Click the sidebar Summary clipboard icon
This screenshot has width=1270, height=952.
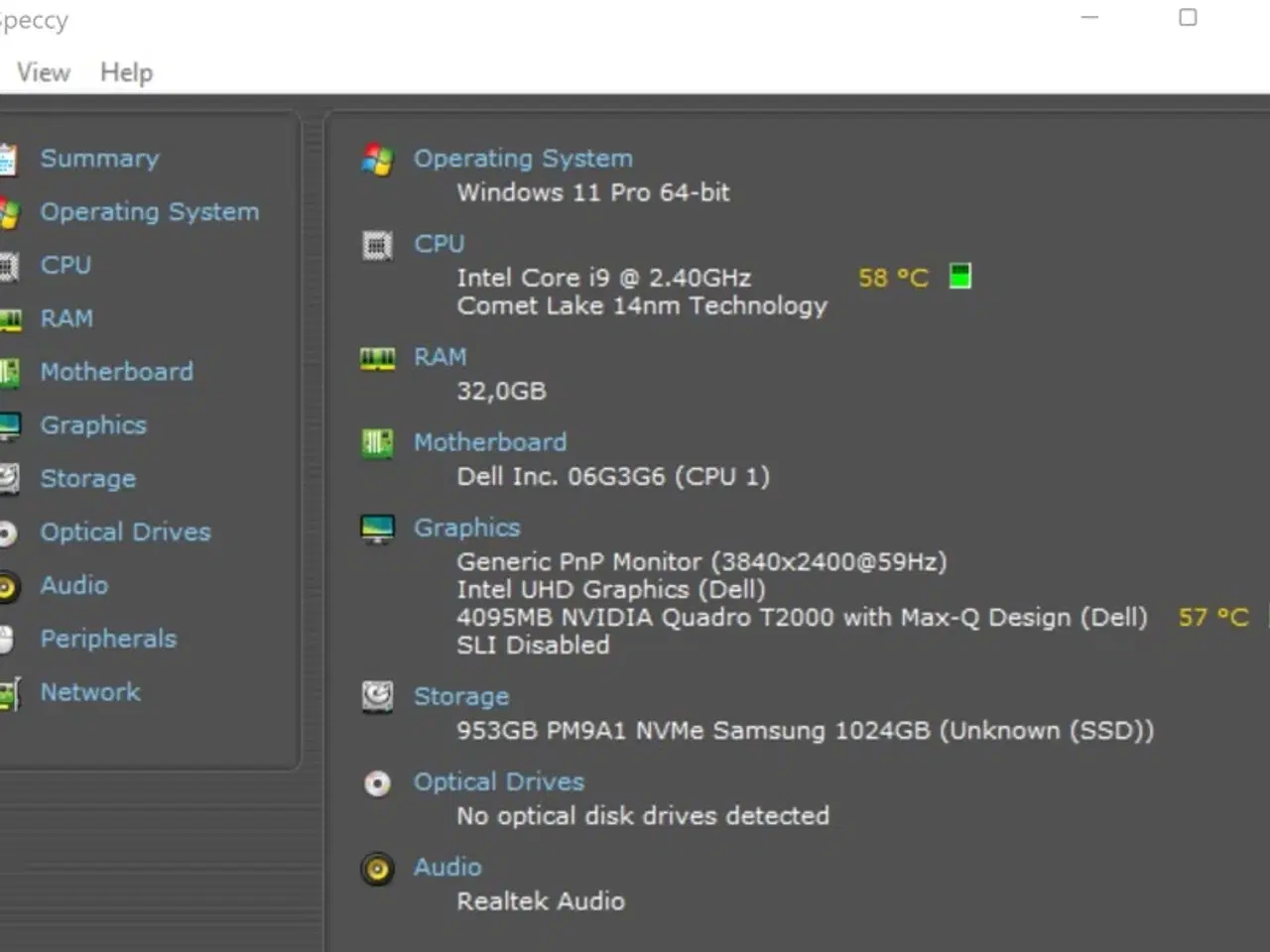click(8, 160)
